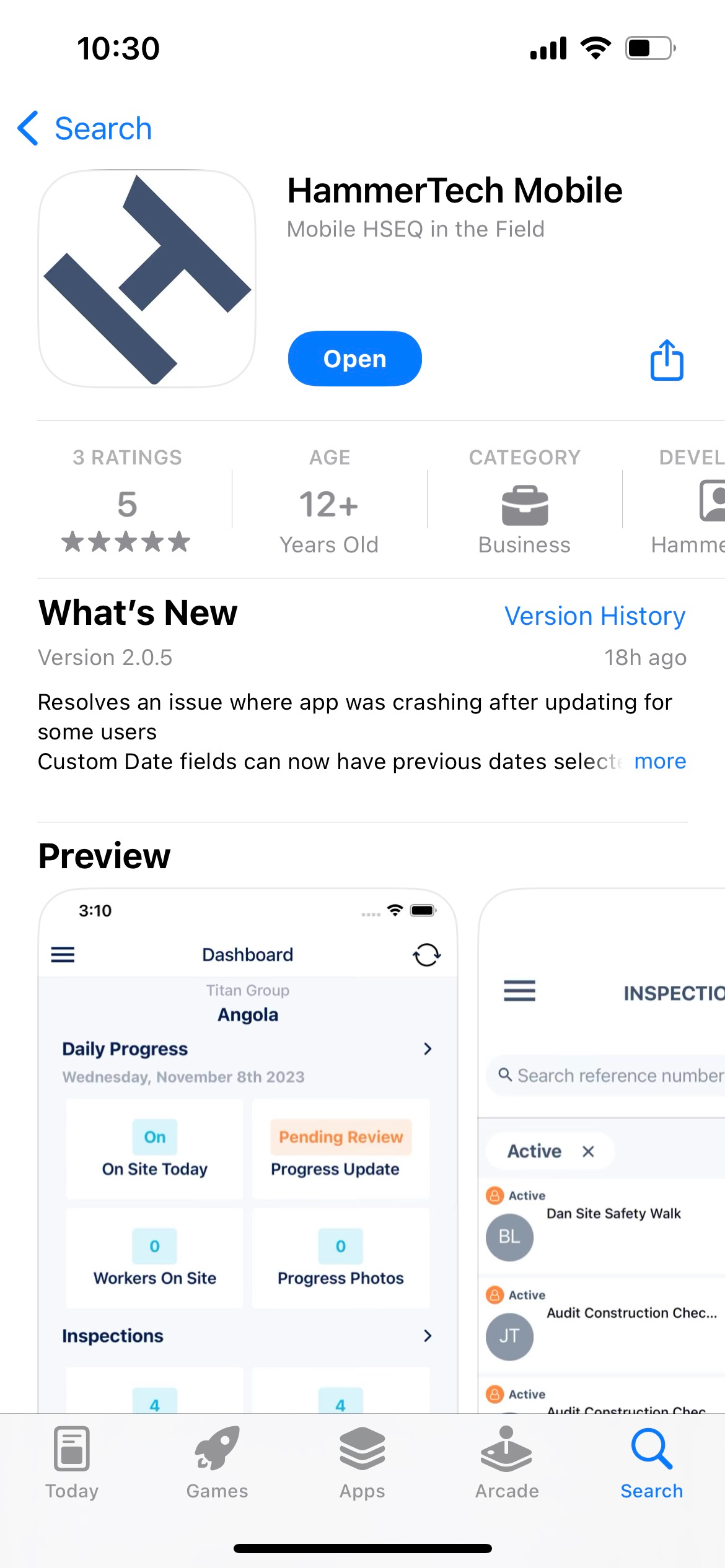Screen dimensions: 725x1568
Task: Switch to the Games tab
Action: (217, 1461)
